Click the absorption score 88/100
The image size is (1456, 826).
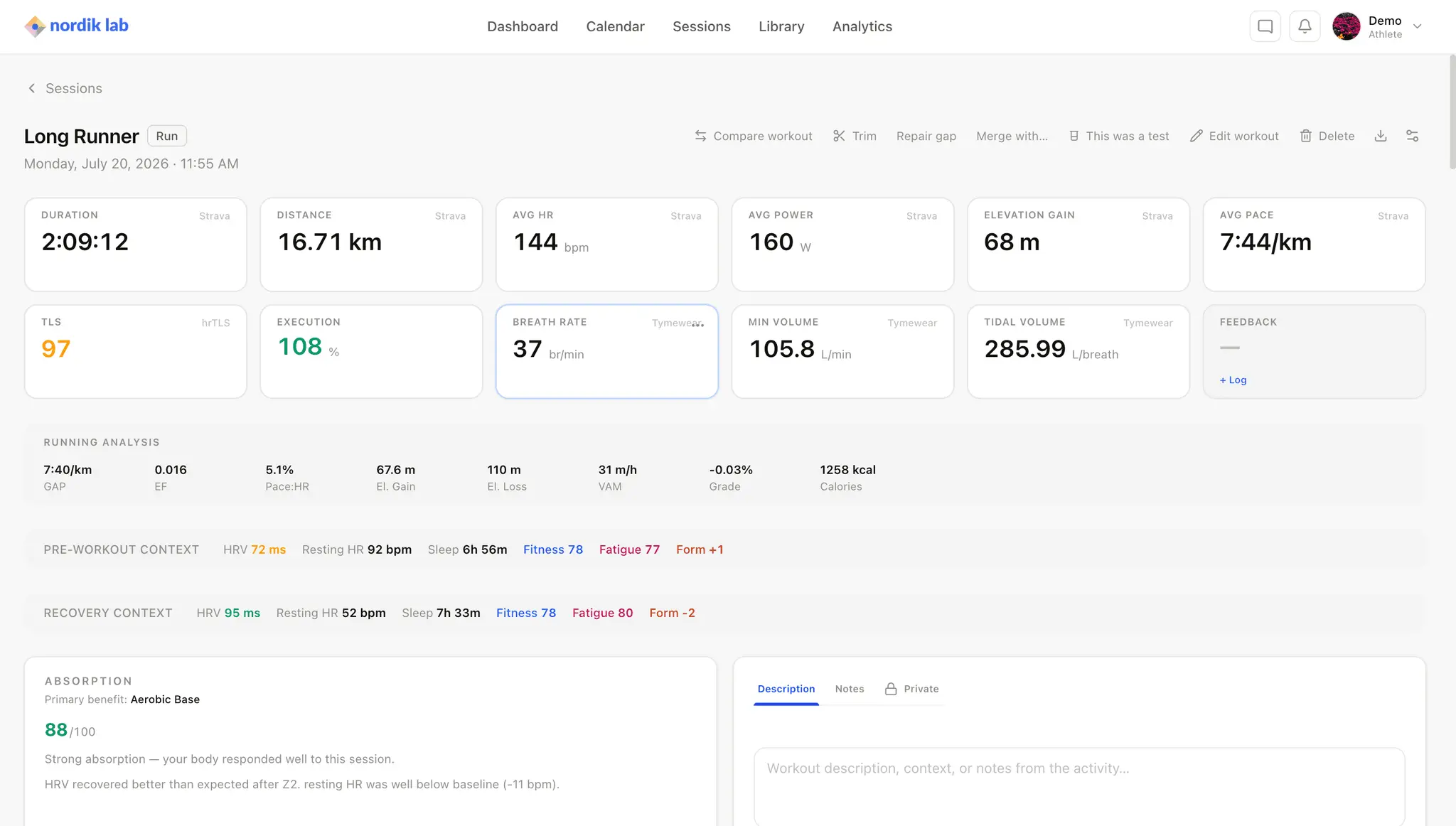(70, 730)
